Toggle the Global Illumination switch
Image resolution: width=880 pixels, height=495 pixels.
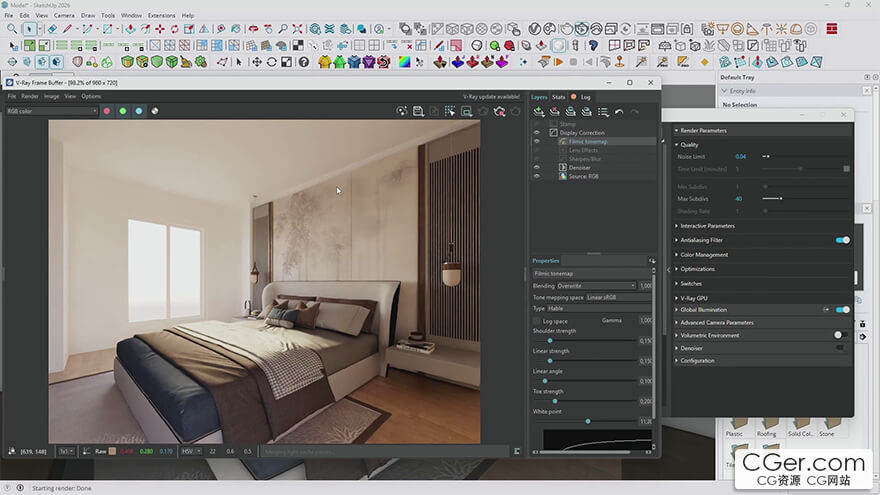click(842, 310)
